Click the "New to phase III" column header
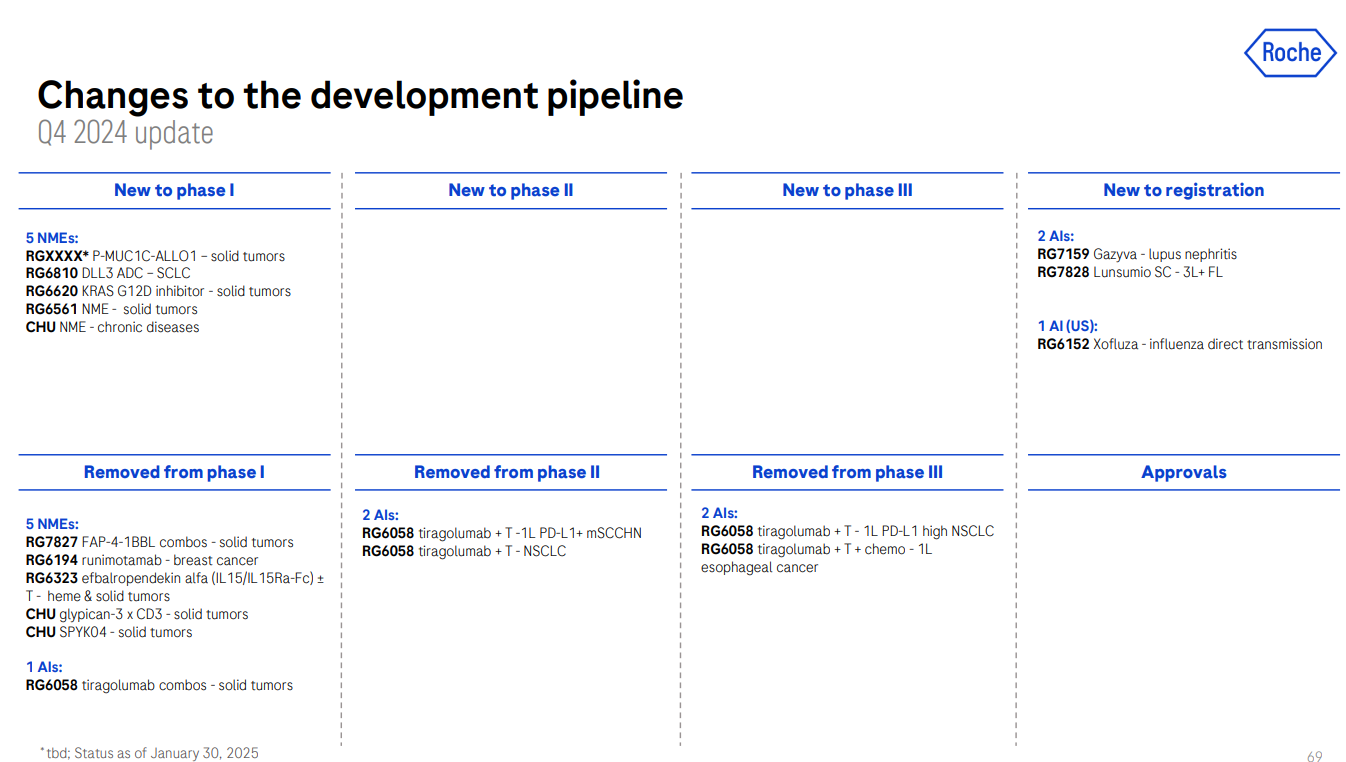Image resolution: width=1346 pixels, height=762 pixels. (x=847, y=190)
